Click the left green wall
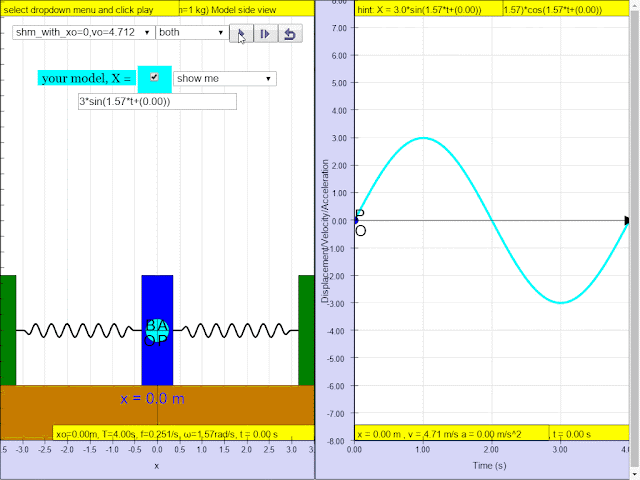 (x=8, y=330)
